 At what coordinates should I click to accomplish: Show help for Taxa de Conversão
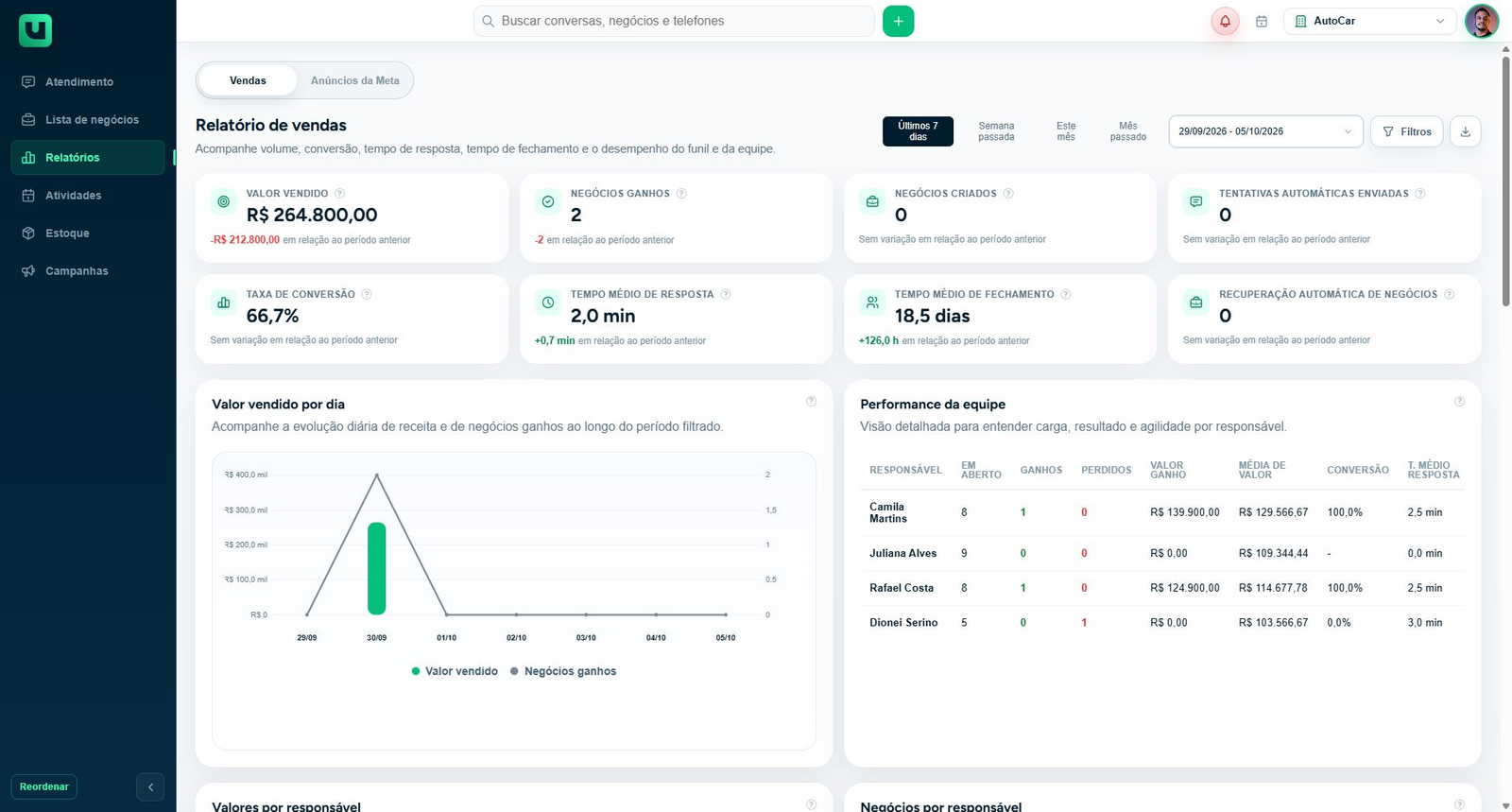tap(367, 294)
